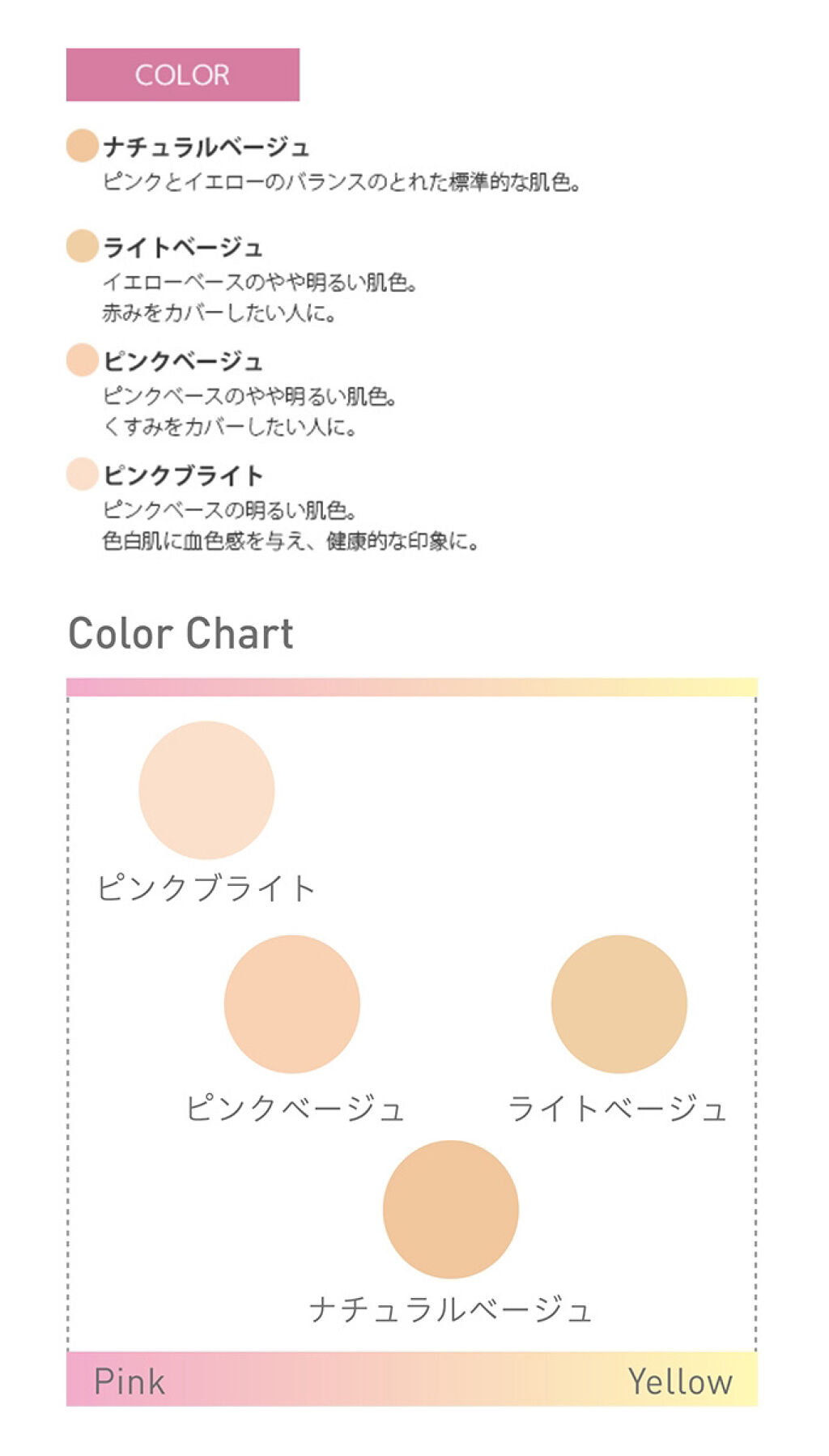Click the Color Chart title
The image size is (829, 1456).
click(181, 633)
